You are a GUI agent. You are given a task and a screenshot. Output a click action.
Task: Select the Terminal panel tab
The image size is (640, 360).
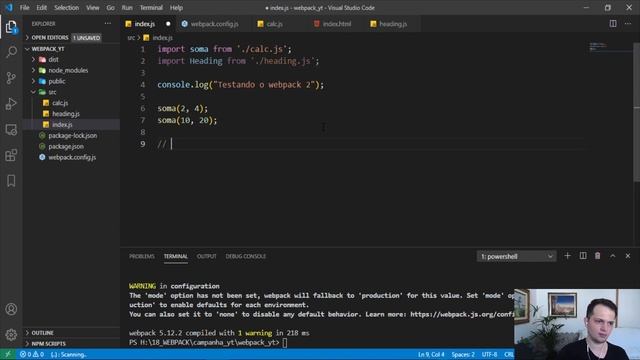176,256
